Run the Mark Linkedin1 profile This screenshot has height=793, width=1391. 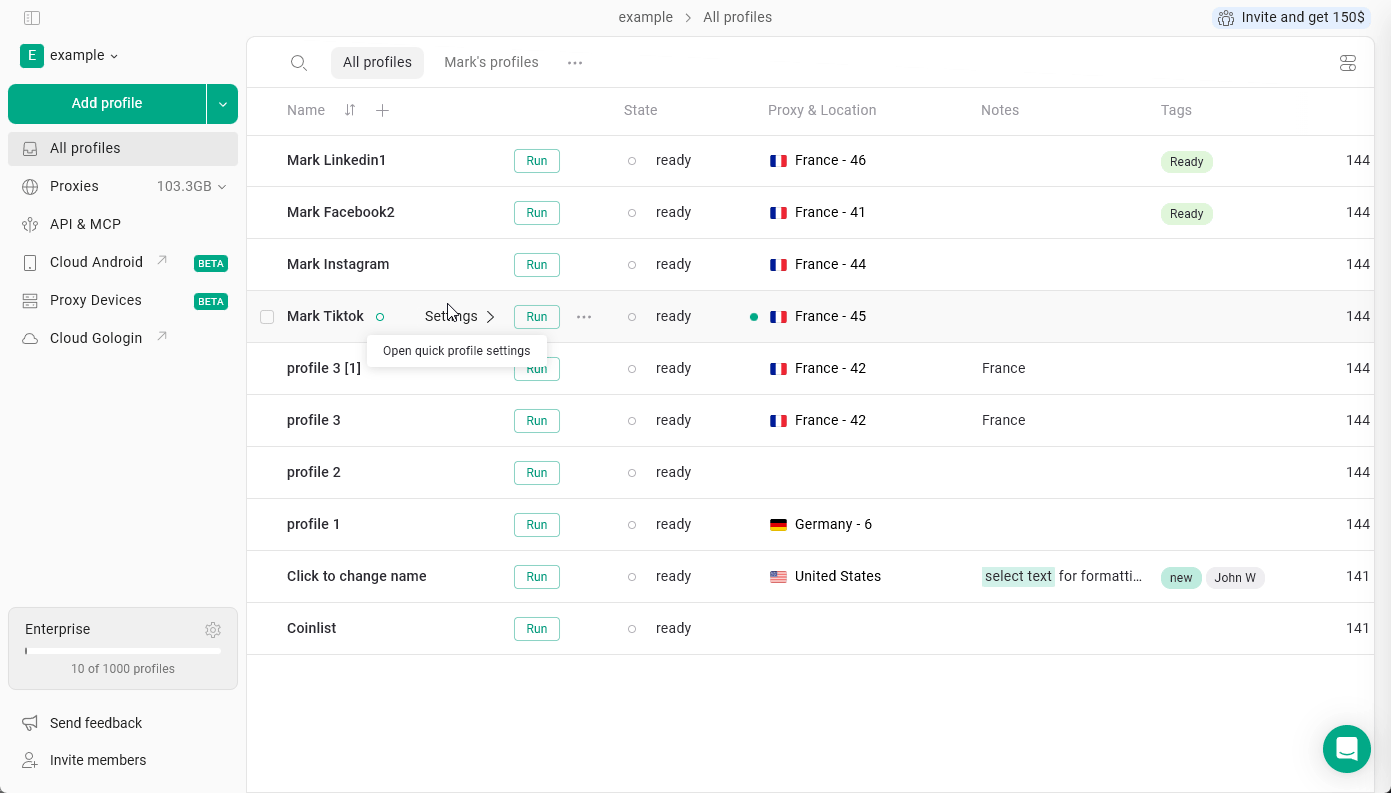[x=537, y=161]
